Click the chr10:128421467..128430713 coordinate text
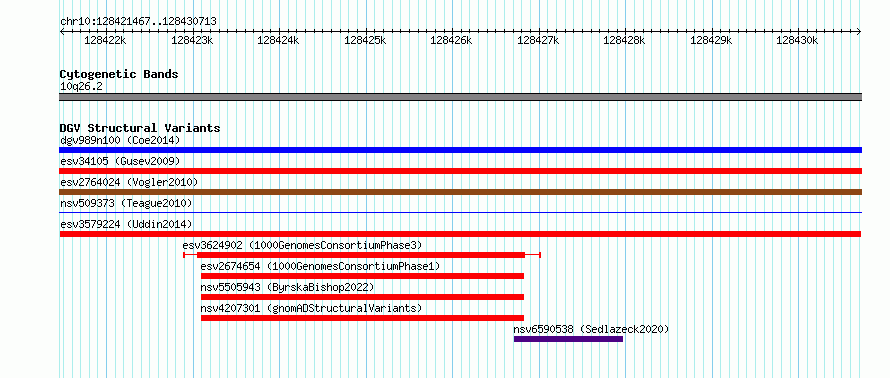Screen dimensions: 890x378 [x=138, y=21]
